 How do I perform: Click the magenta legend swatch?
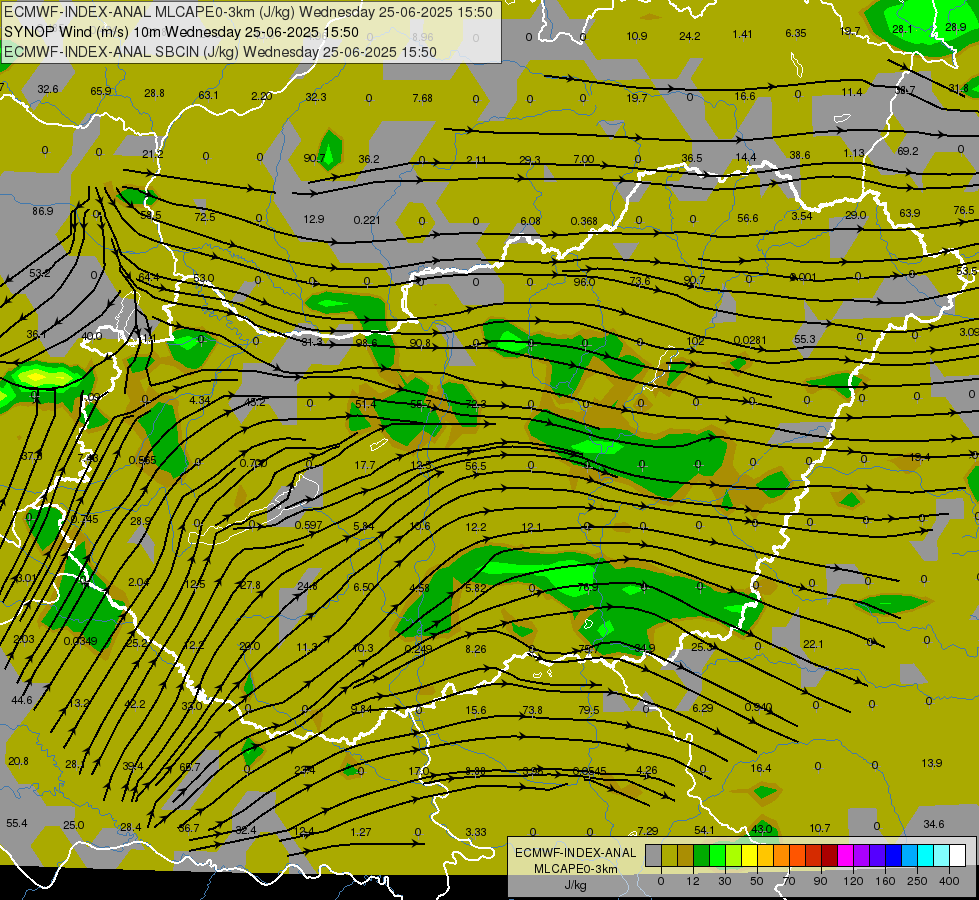845,855
